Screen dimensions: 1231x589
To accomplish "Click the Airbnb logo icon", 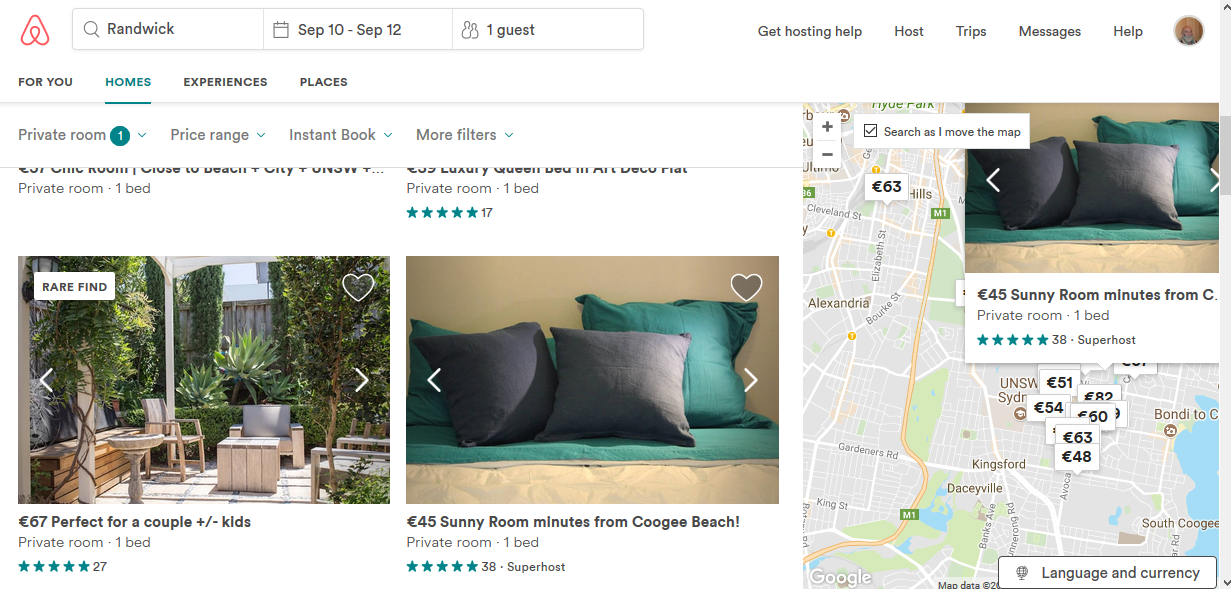I will pos(35,31).
